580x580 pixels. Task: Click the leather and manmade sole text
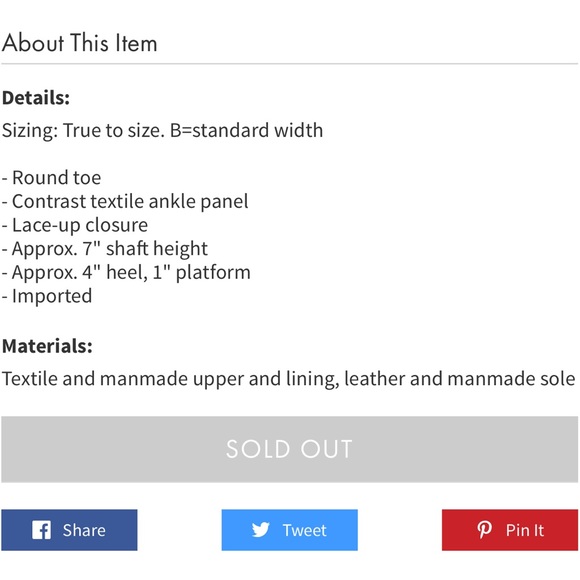pyautogui.click(x=460, y=379)
